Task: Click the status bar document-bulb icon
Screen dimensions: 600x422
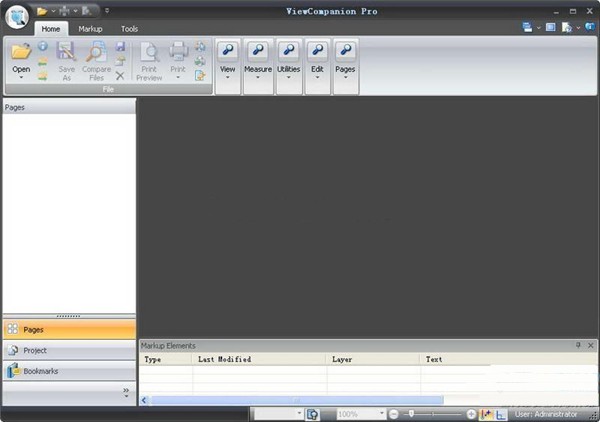Action: [x=313, y=414]
